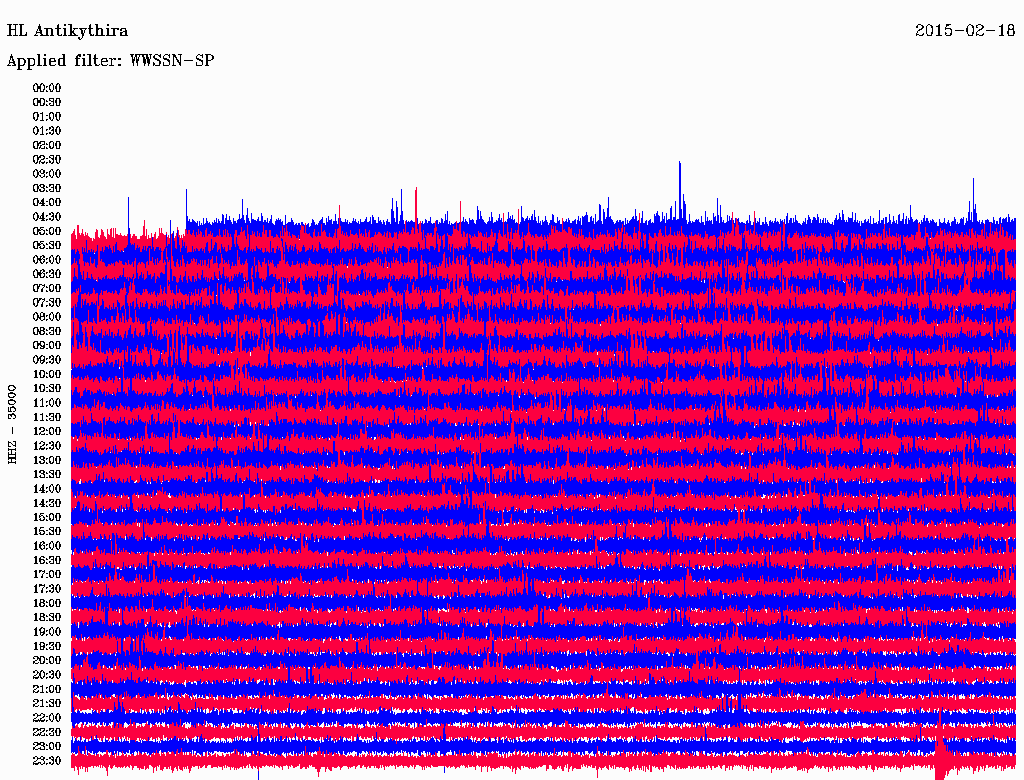Click the 19:30 time label
Image resolution: width=1024 pixels, height=780 pixels.
(47, 646)
